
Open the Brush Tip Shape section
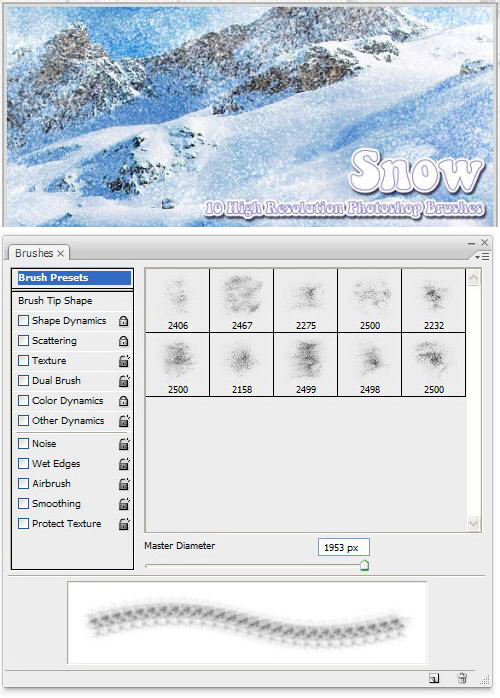[x=72, y=300]
